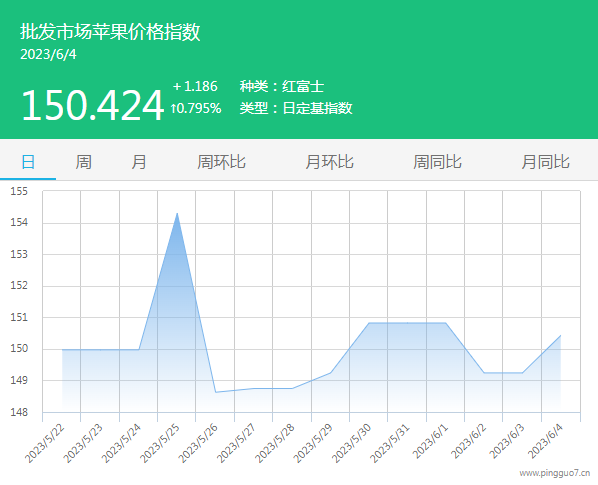This screenshot has width=598, height=485.
Task: Switch to the 周 weekly tab
Action: pos(84,162)
